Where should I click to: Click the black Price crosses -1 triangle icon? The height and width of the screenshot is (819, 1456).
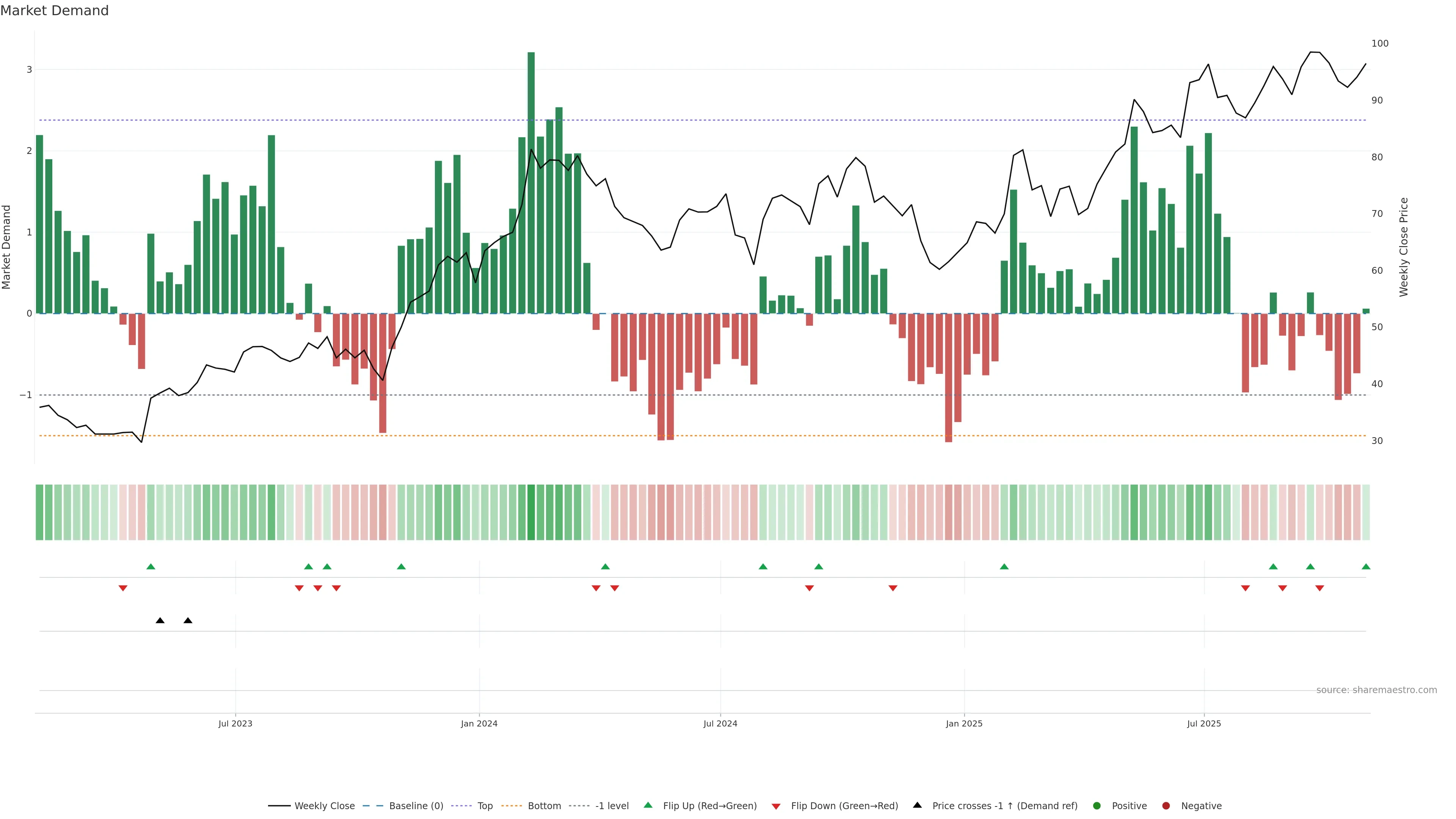click(917, 805)
